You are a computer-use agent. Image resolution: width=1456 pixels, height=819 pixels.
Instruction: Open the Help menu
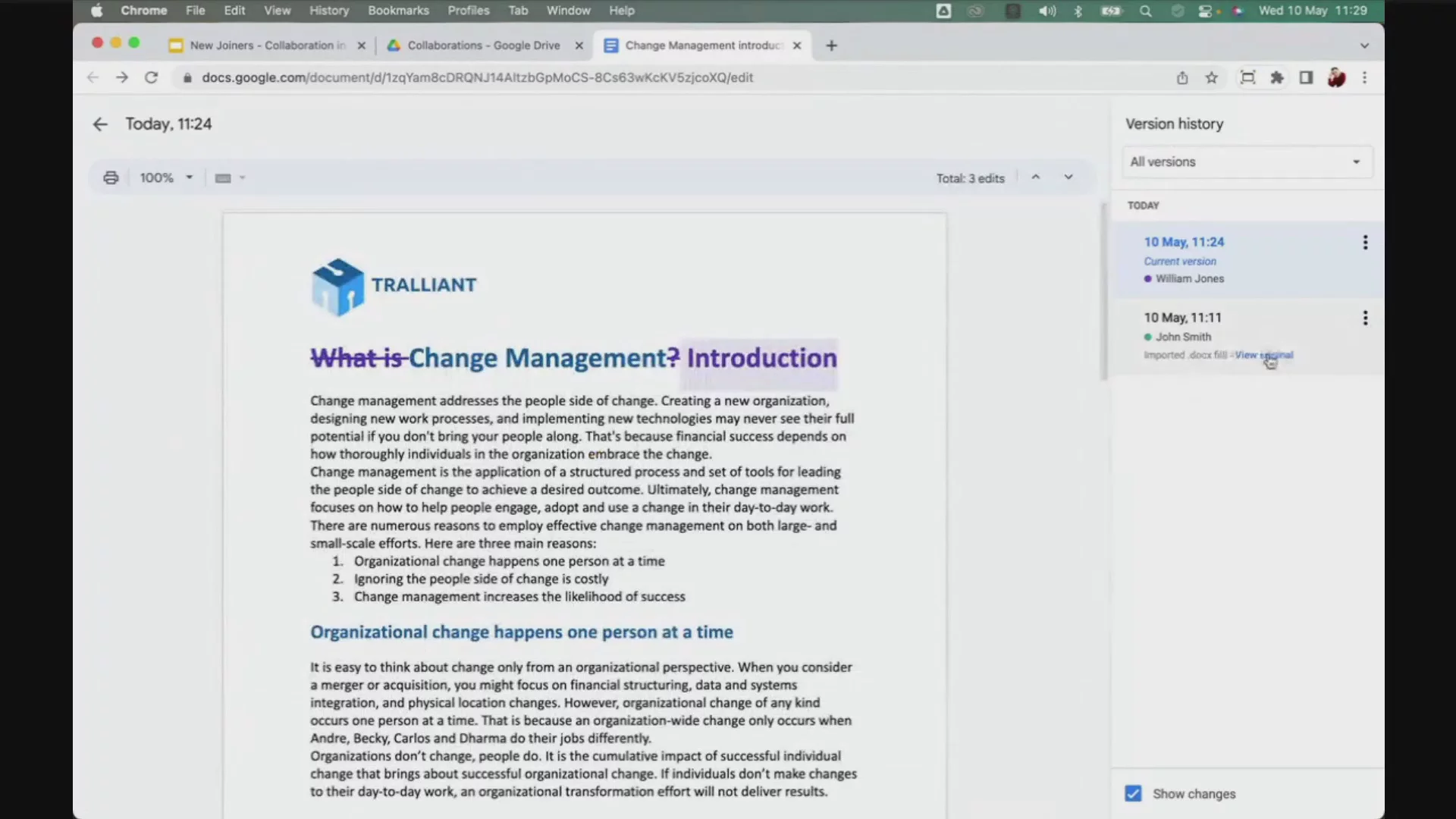tap(621, 11)
